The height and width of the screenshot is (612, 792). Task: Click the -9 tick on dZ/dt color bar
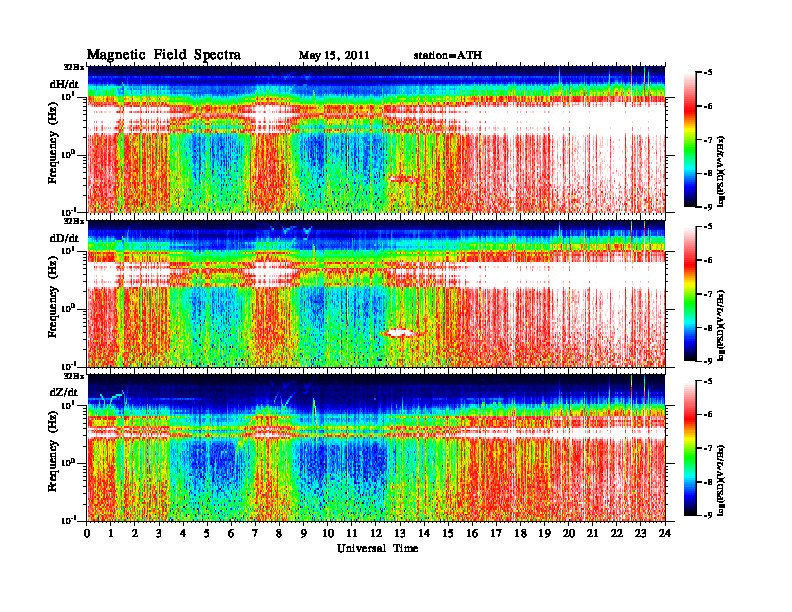(x=708, y=515)
